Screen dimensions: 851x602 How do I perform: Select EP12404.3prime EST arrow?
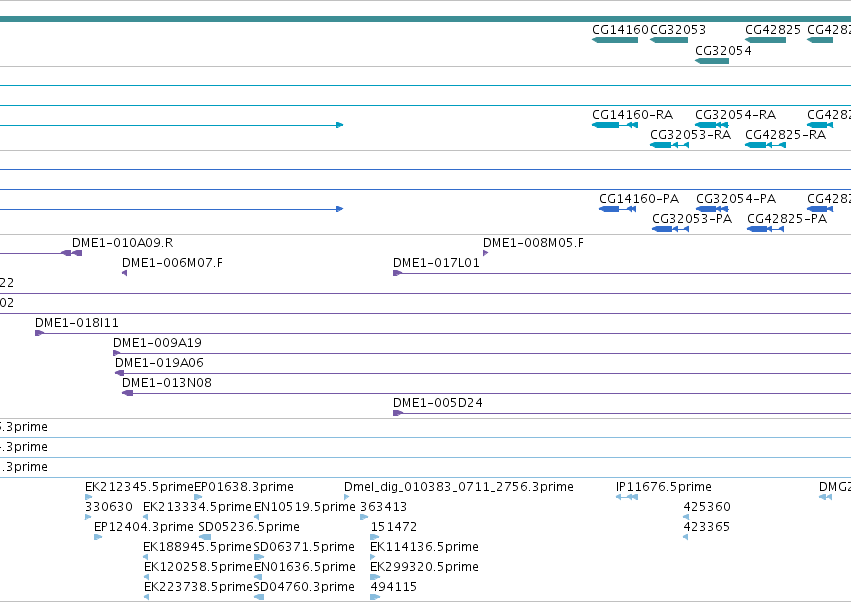point(98,537)
